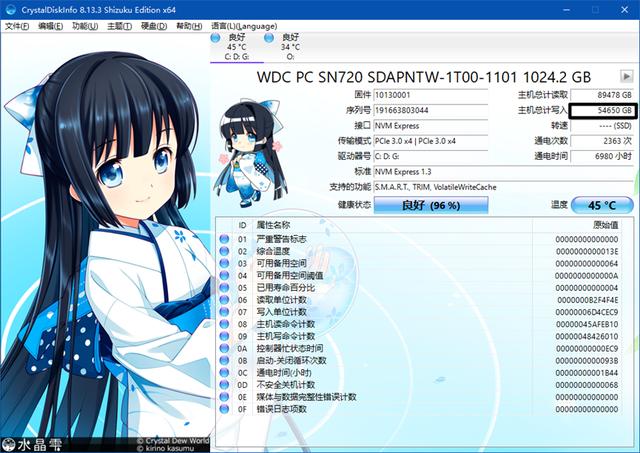Select the 已用寿命百分比 attribute name

[285, 288]
